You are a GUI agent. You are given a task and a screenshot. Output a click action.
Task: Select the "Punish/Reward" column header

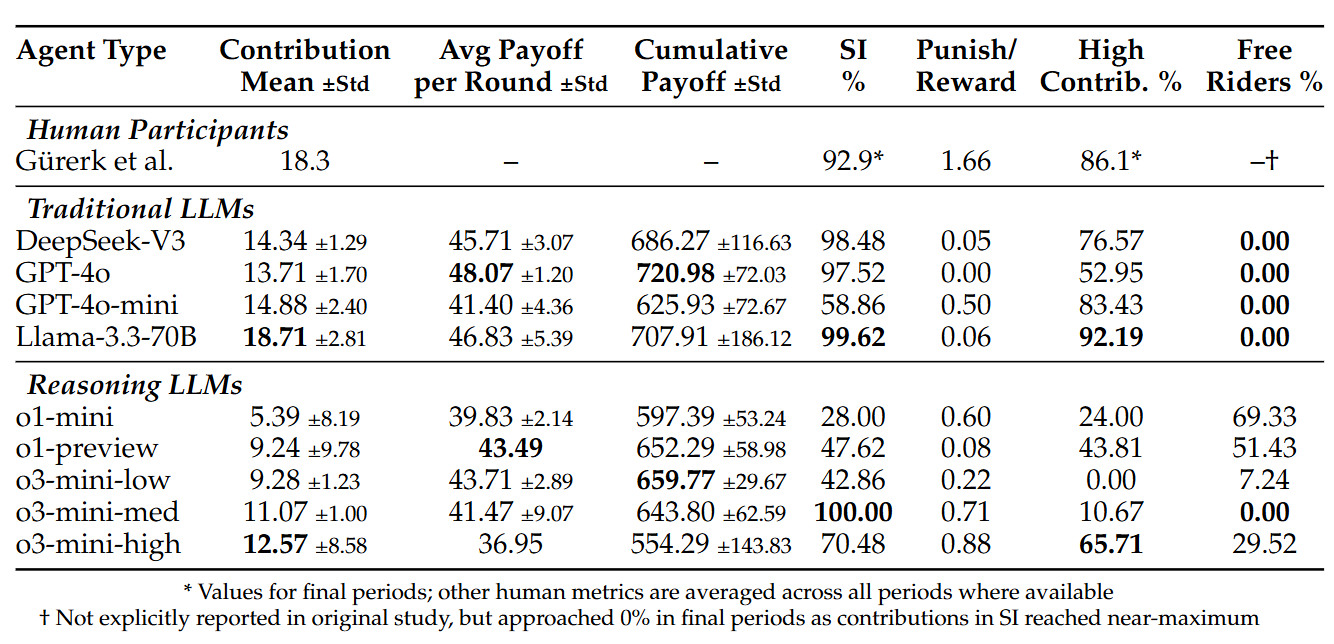pyautogui.click(x=966, y=66)
